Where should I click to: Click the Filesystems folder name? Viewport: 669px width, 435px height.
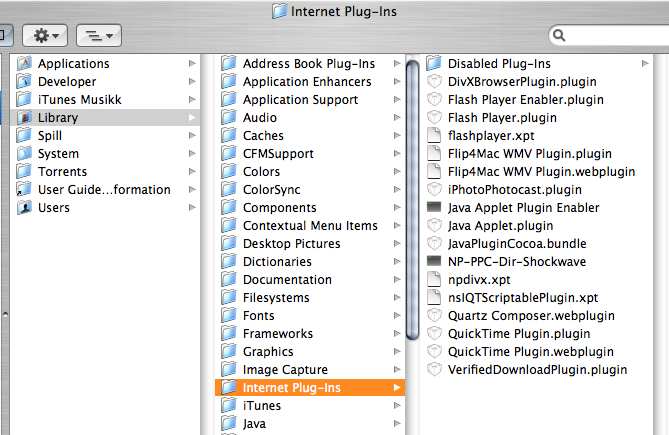276,298
